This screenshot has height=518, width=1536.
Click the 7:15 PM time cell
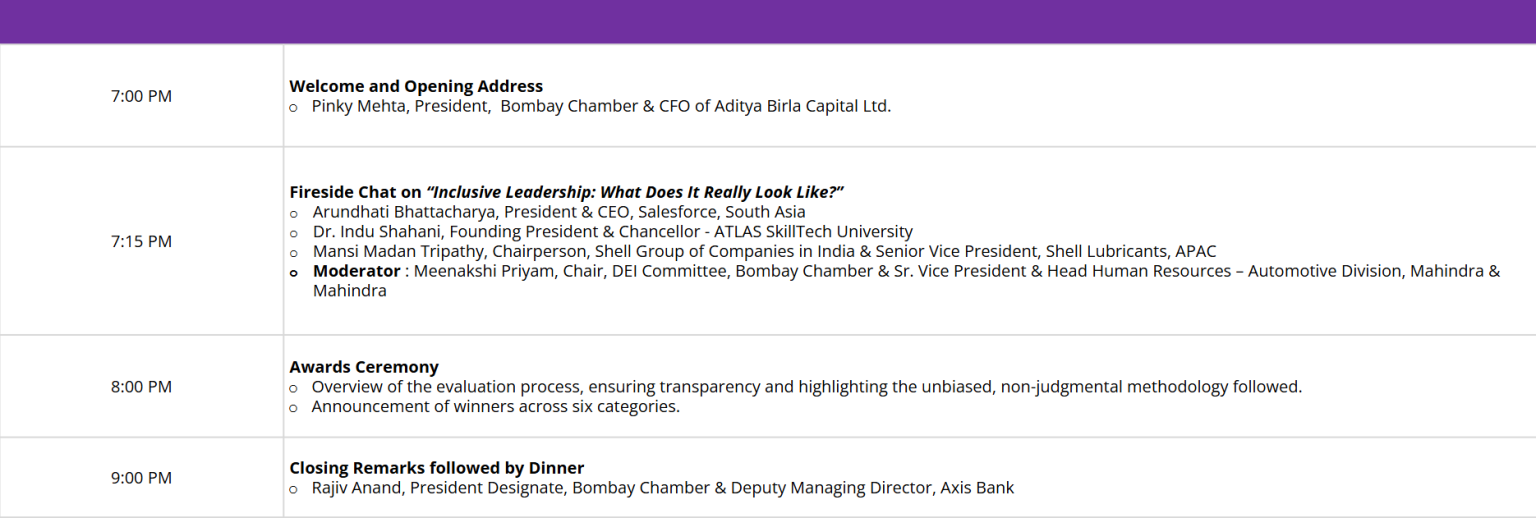tap(141, 241)
